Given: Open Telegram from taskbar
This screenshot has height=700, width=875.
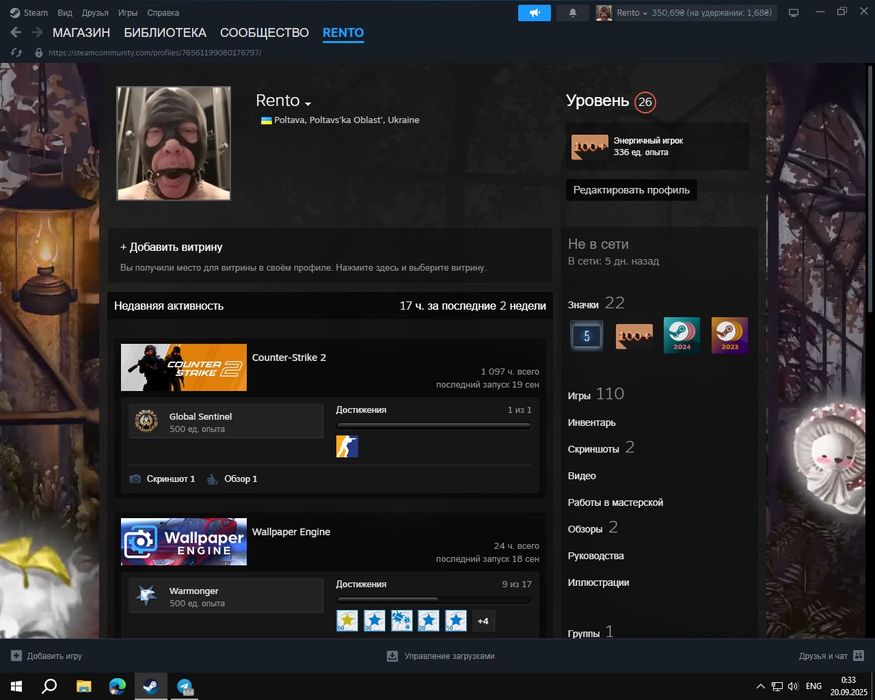Looking at the screenshot, I should tap(185, 686).
